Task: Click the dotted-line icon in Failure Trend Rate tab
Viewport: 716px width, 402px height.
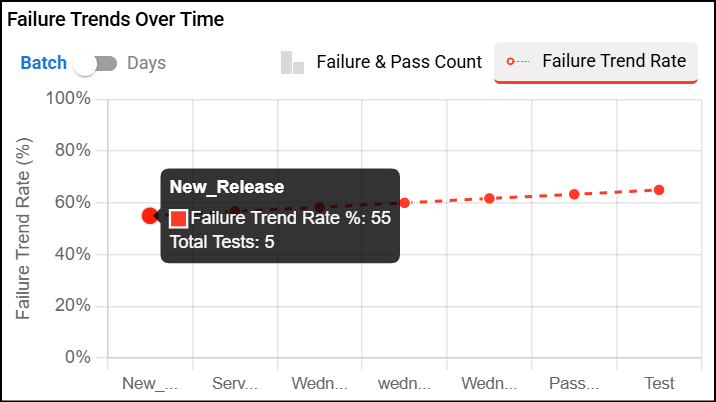Action: (x=518, y=61)
